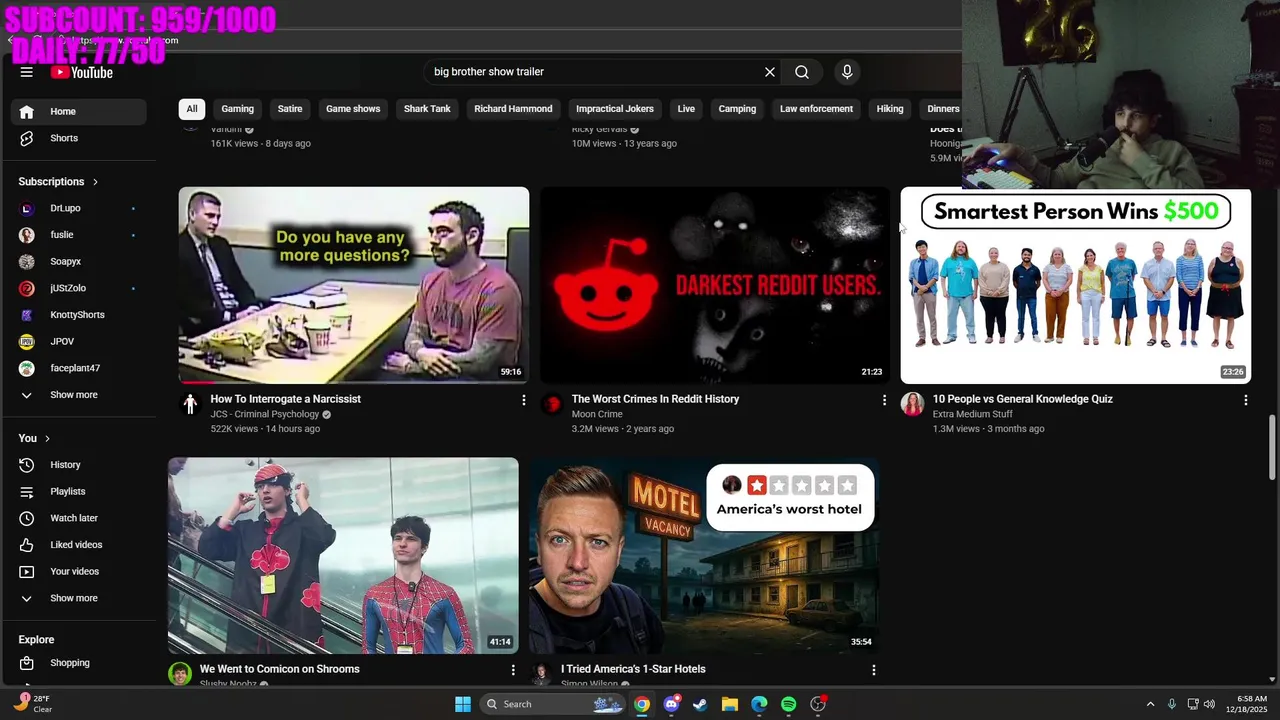Click Extra Medium Stuff channel name
Image resolution: width=1280 pixels, height=720 pixels.
pyautogui.click(x=973, y=414)
